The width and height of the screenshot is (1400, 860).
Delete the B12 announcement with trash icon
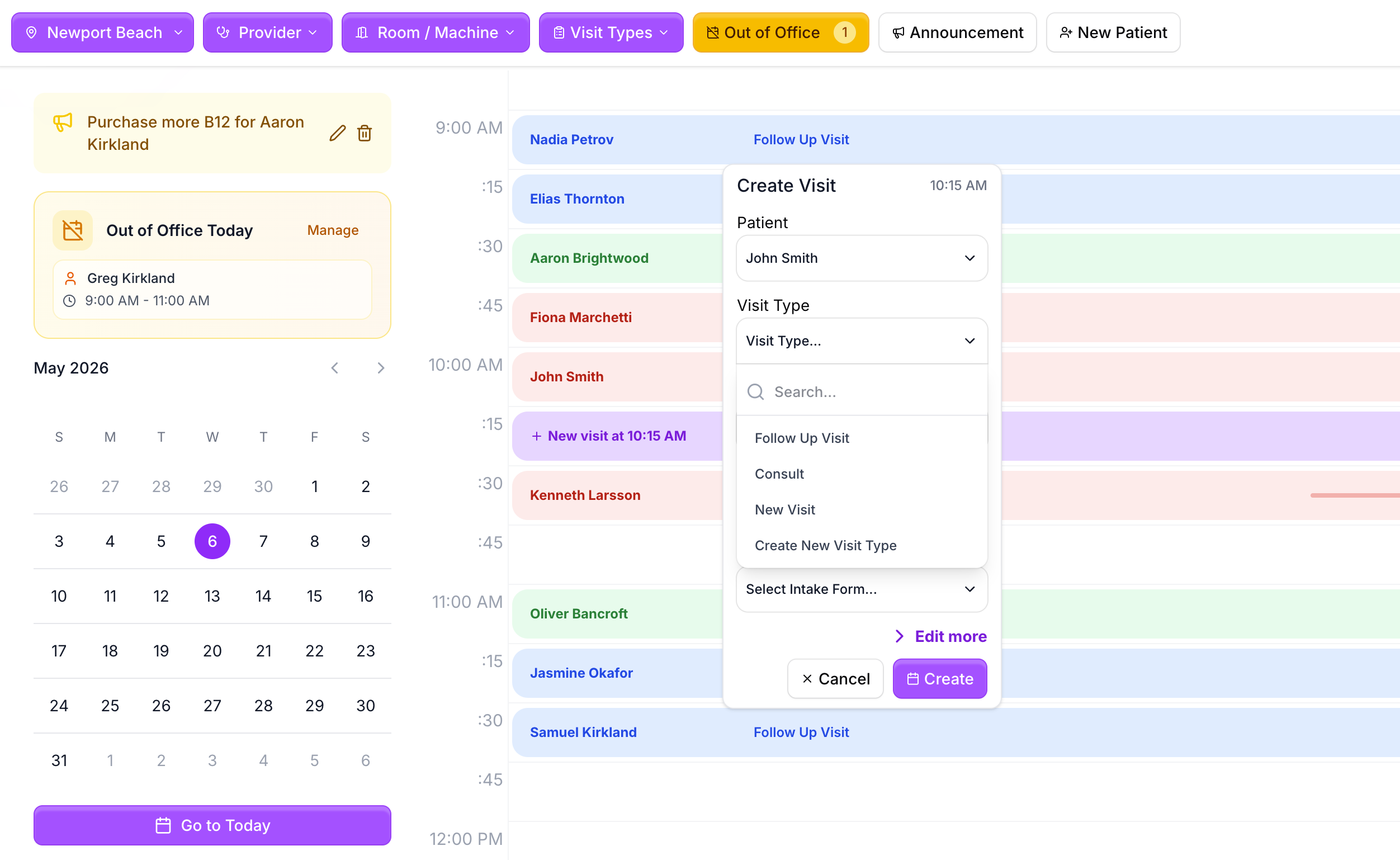[365, 133]
